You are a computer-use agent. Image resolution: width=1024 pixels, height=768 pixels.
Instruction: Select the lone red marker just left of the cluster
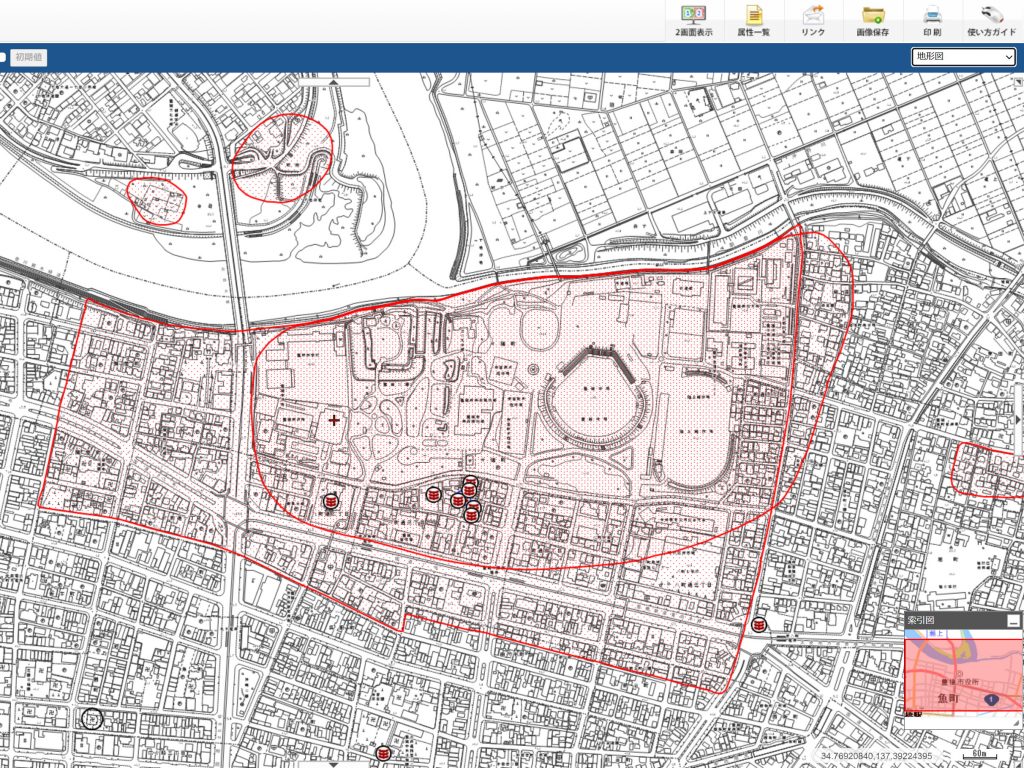coord(434,494)
